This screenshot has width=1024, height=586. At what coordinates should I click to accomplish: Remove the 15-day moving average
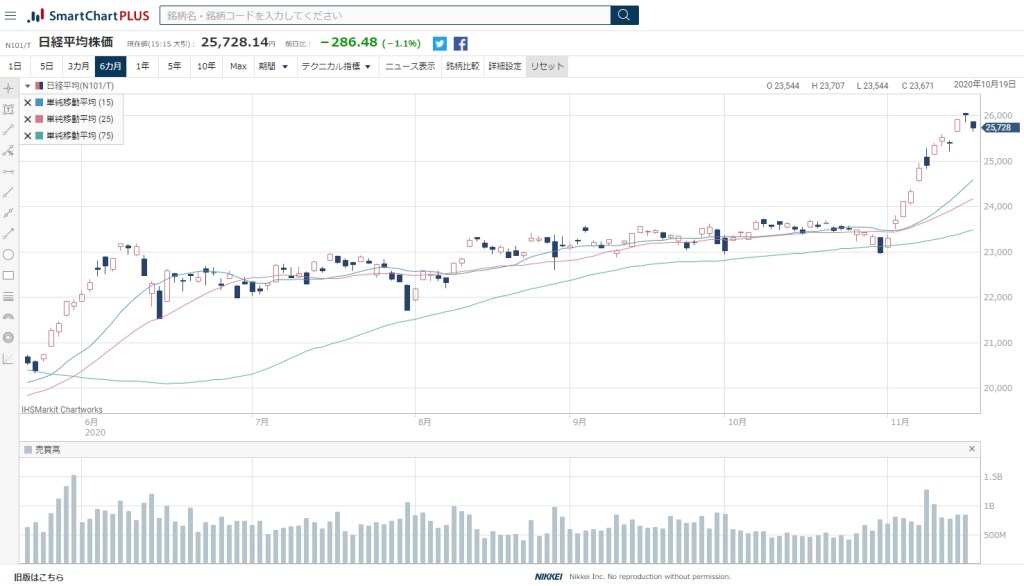[28, 102]
